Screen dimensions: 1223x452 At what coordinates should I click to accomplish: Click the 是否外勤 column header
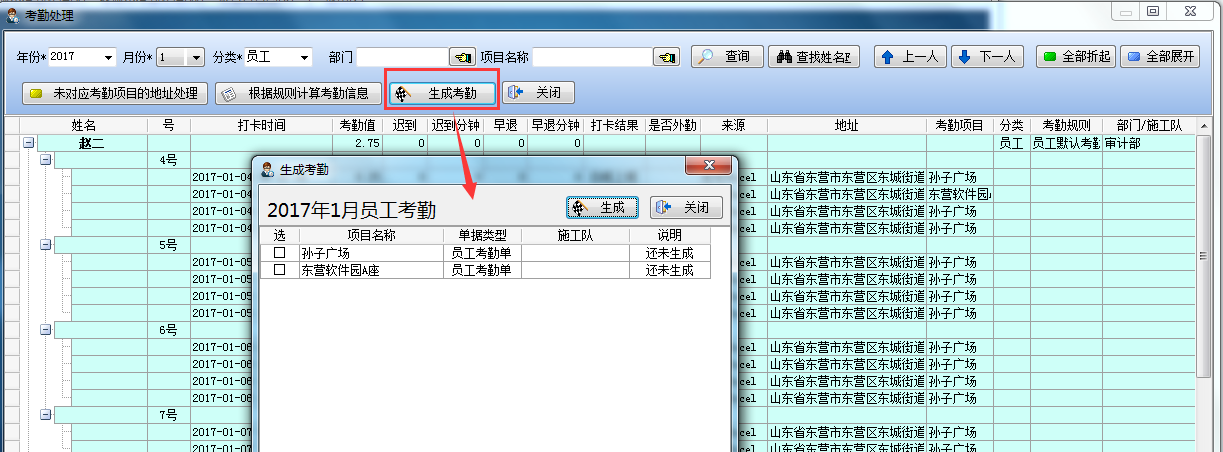click(x=673, y=126)
